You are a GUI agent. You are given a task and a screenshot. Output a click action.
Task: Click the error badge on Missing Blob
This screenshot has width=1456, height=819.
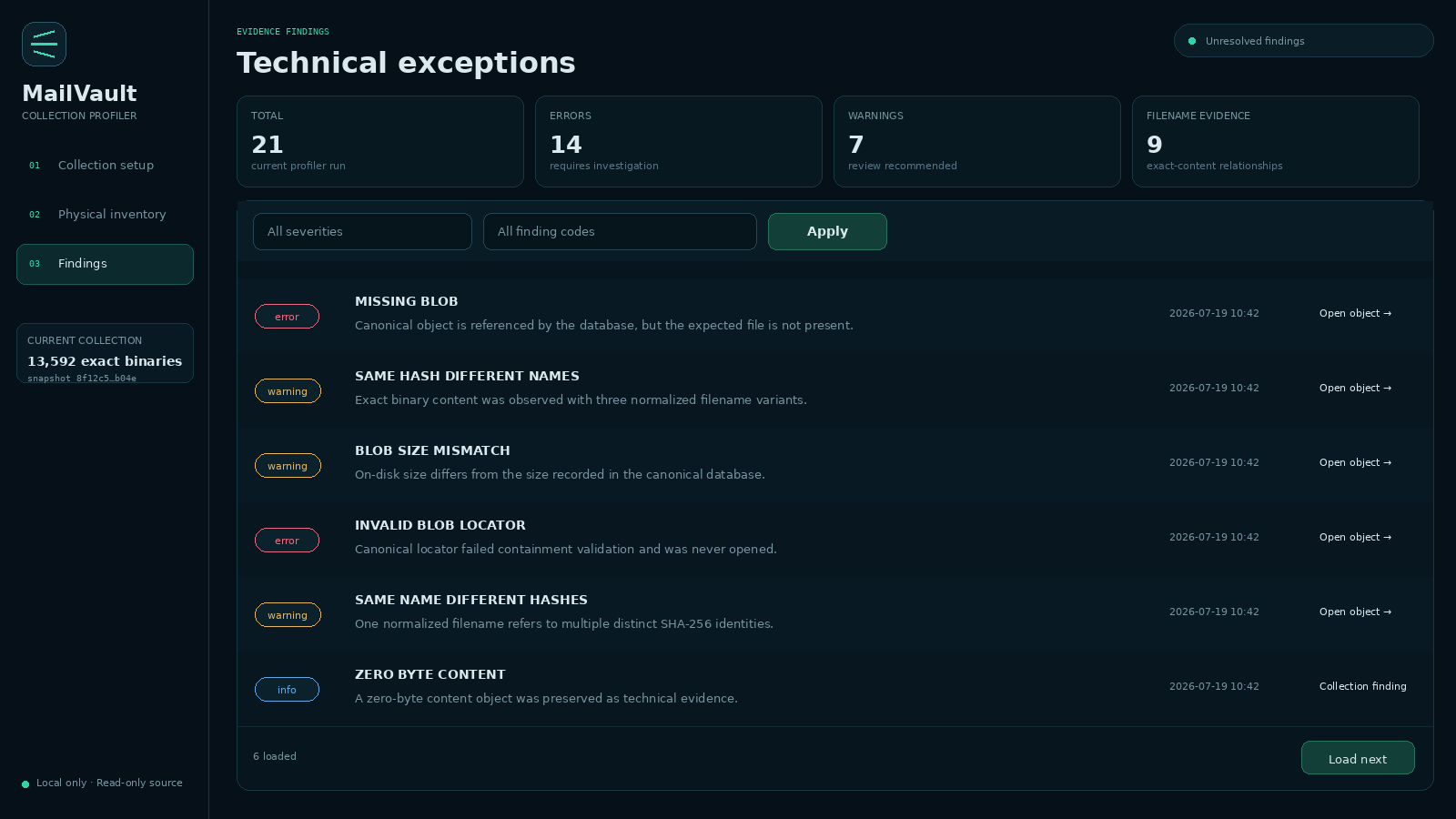click(287, 317)
